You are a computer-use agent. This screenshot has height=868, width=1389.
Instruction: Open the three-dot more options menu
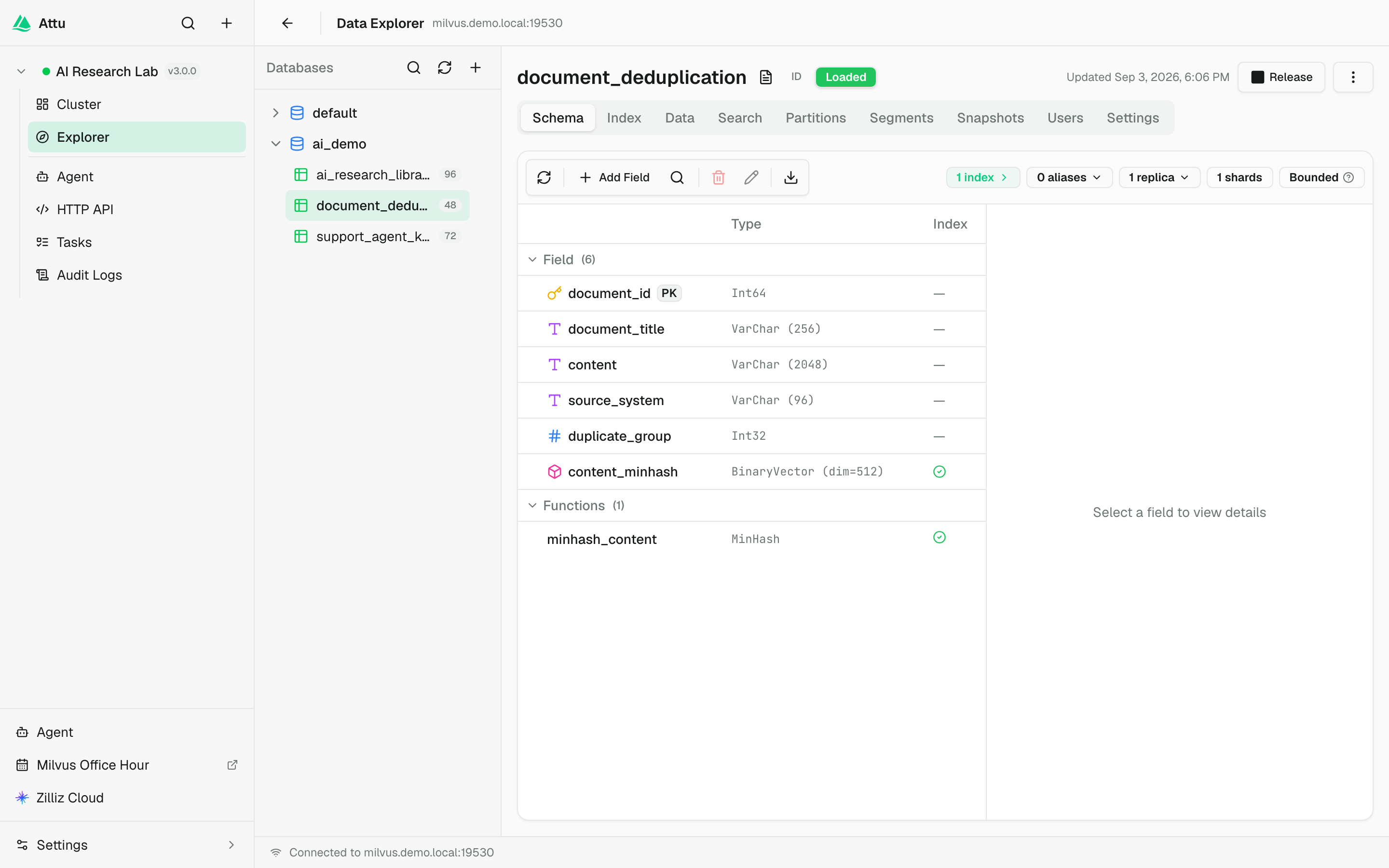[1353, 77]
